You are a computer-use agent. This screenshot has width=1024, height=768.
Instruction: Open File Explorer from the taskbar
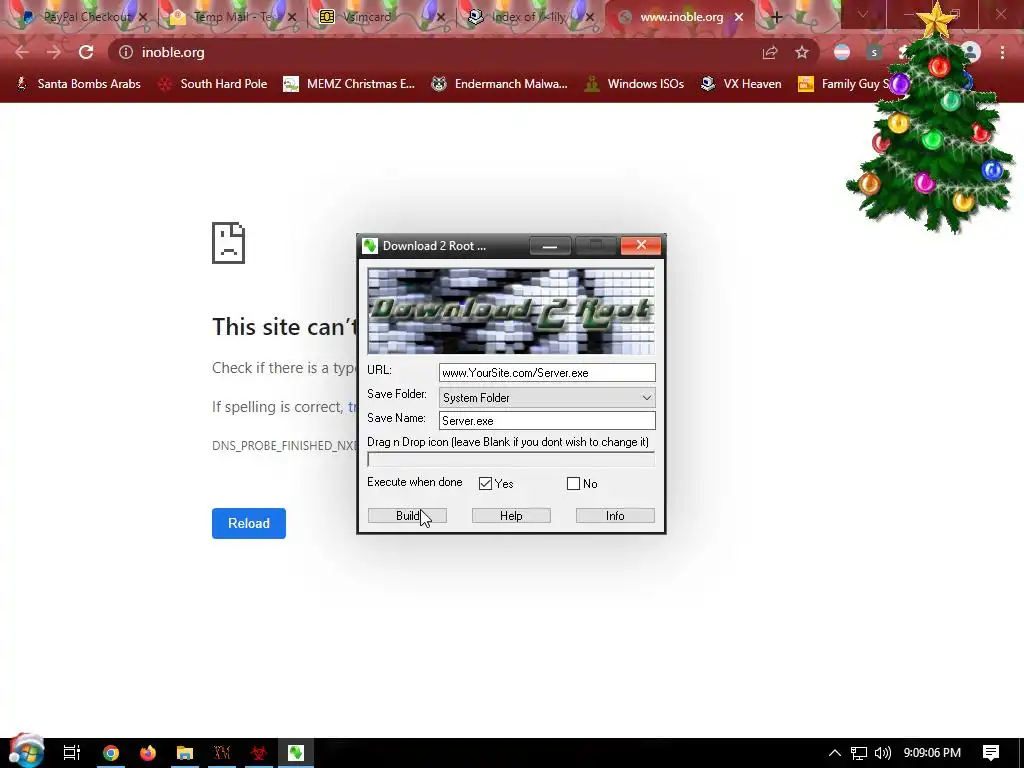[185, 753]
